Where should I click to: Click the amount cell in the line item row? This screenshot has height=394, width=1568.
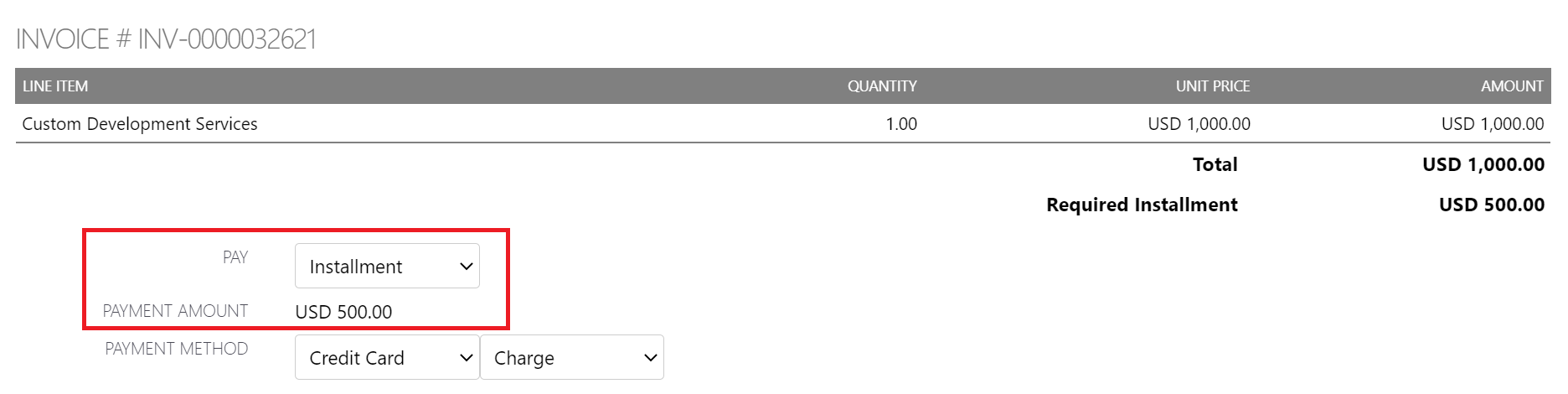[x=1492, y=124]
